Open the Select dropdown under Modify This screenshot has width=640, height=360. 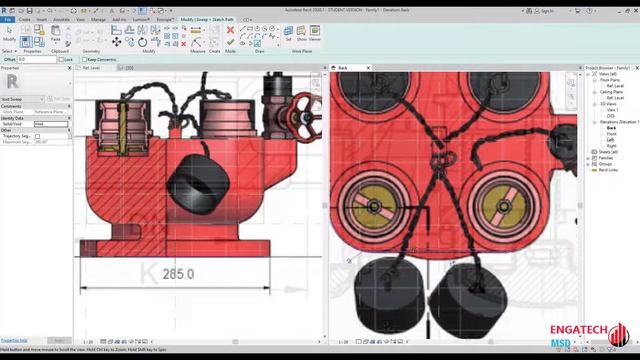9,51
